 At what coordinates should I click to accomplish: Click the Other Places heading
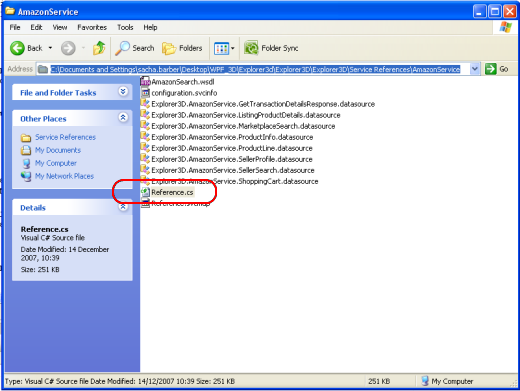(x=43, y=119)
